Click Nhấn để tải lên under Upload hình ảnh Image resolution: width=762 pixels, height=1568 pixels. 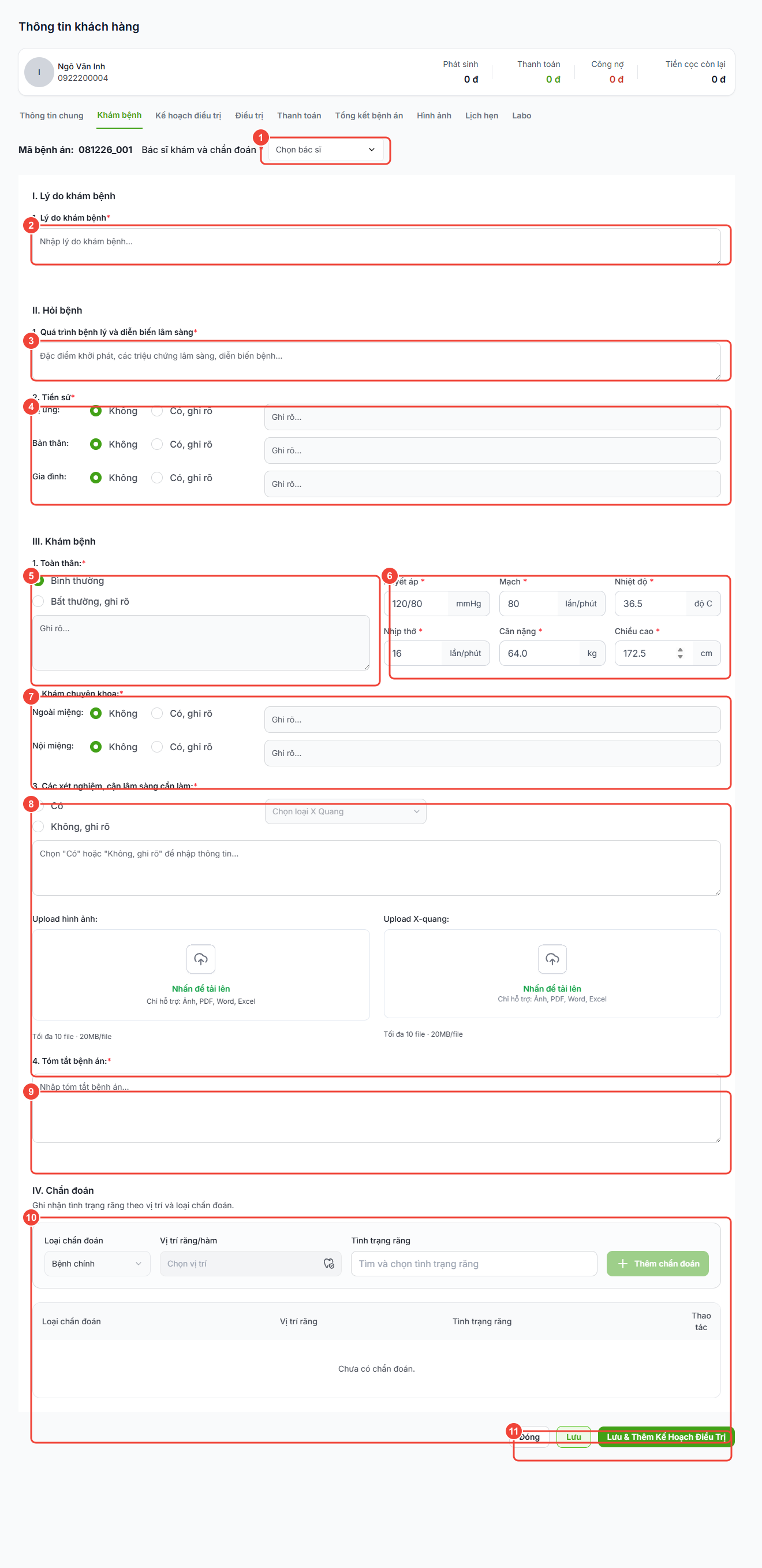201,989
